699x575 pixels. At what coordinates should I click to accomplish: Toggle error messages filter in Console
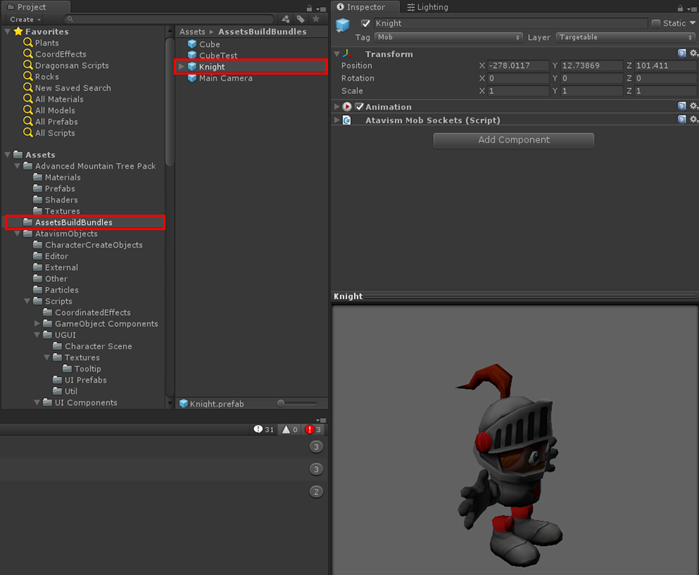(314, 429)
